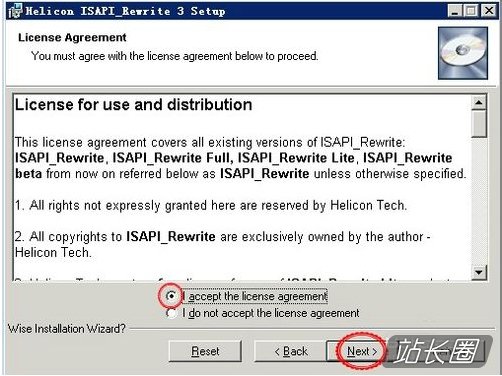Click the installer icon in title bar

click(x=15, y=11)
